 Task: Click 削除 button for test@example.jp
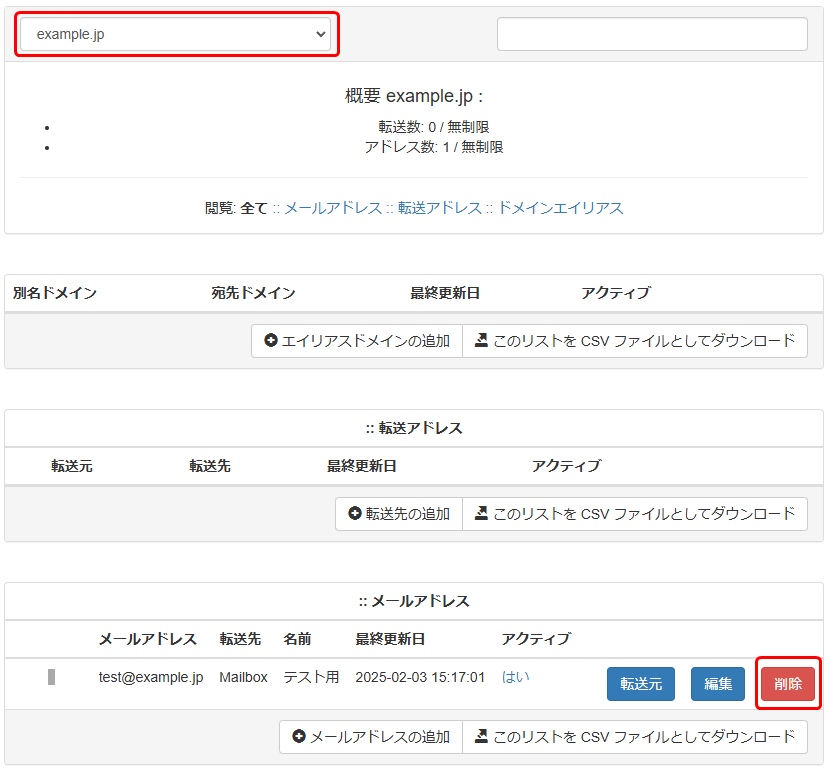coord(788,684)
